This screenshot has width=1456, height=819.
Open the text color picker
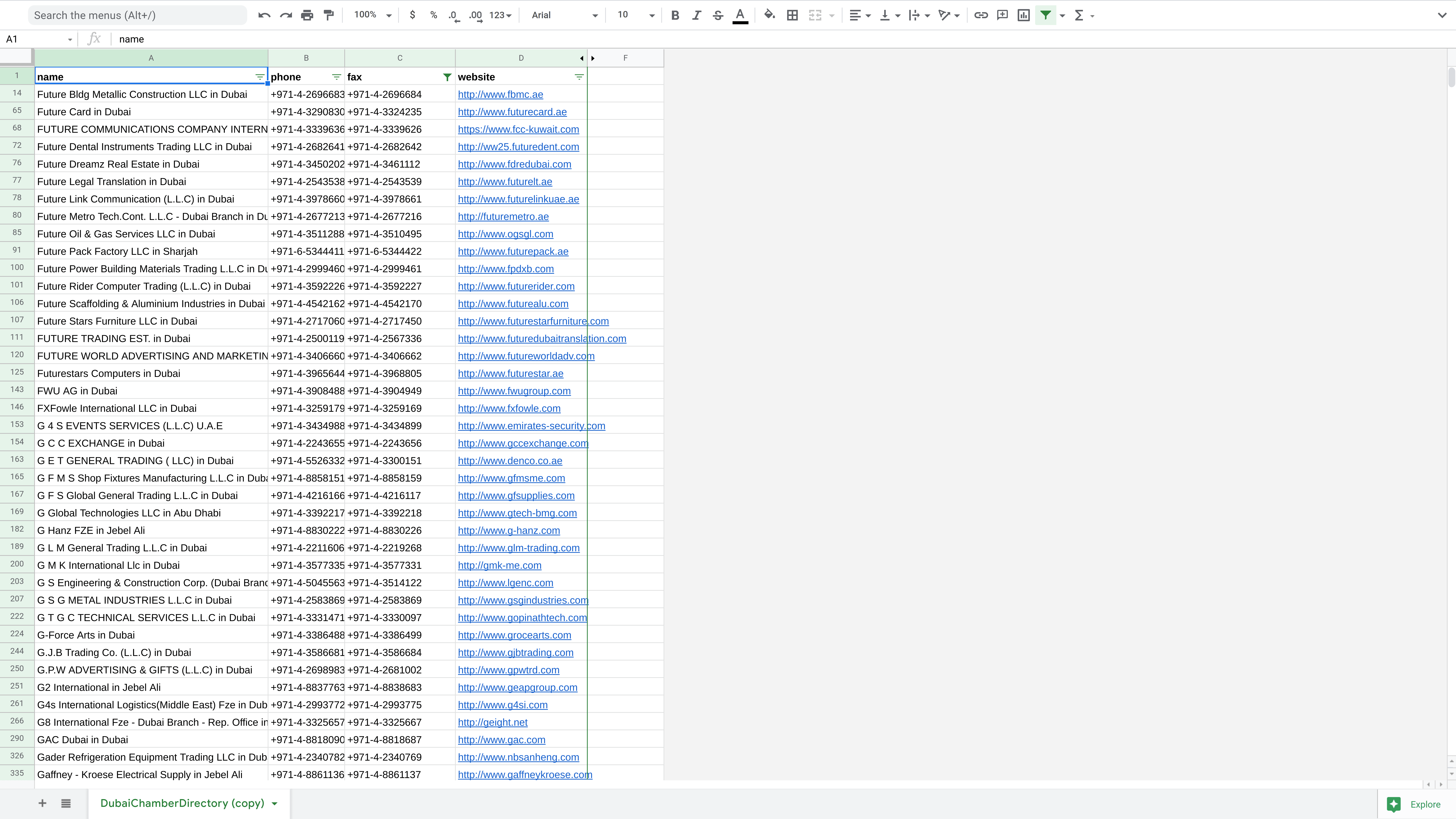(x=740, y=15)
